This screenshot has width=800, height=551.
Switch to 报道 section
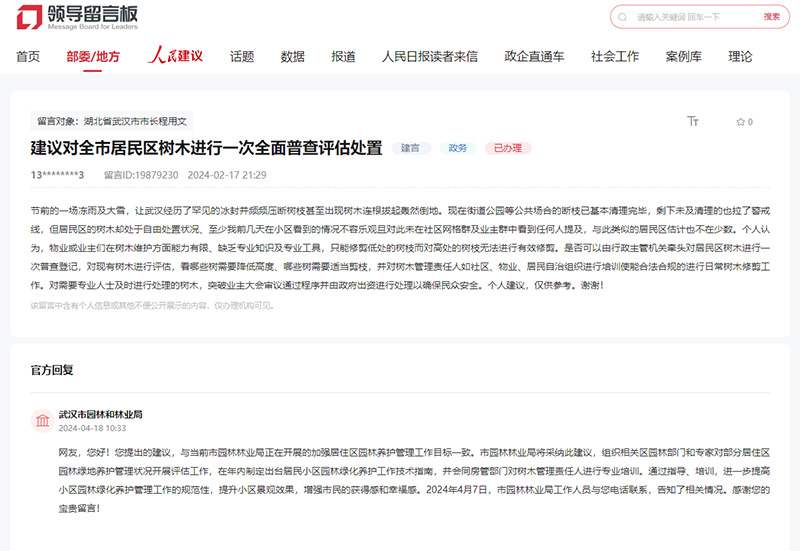point(343,57)
